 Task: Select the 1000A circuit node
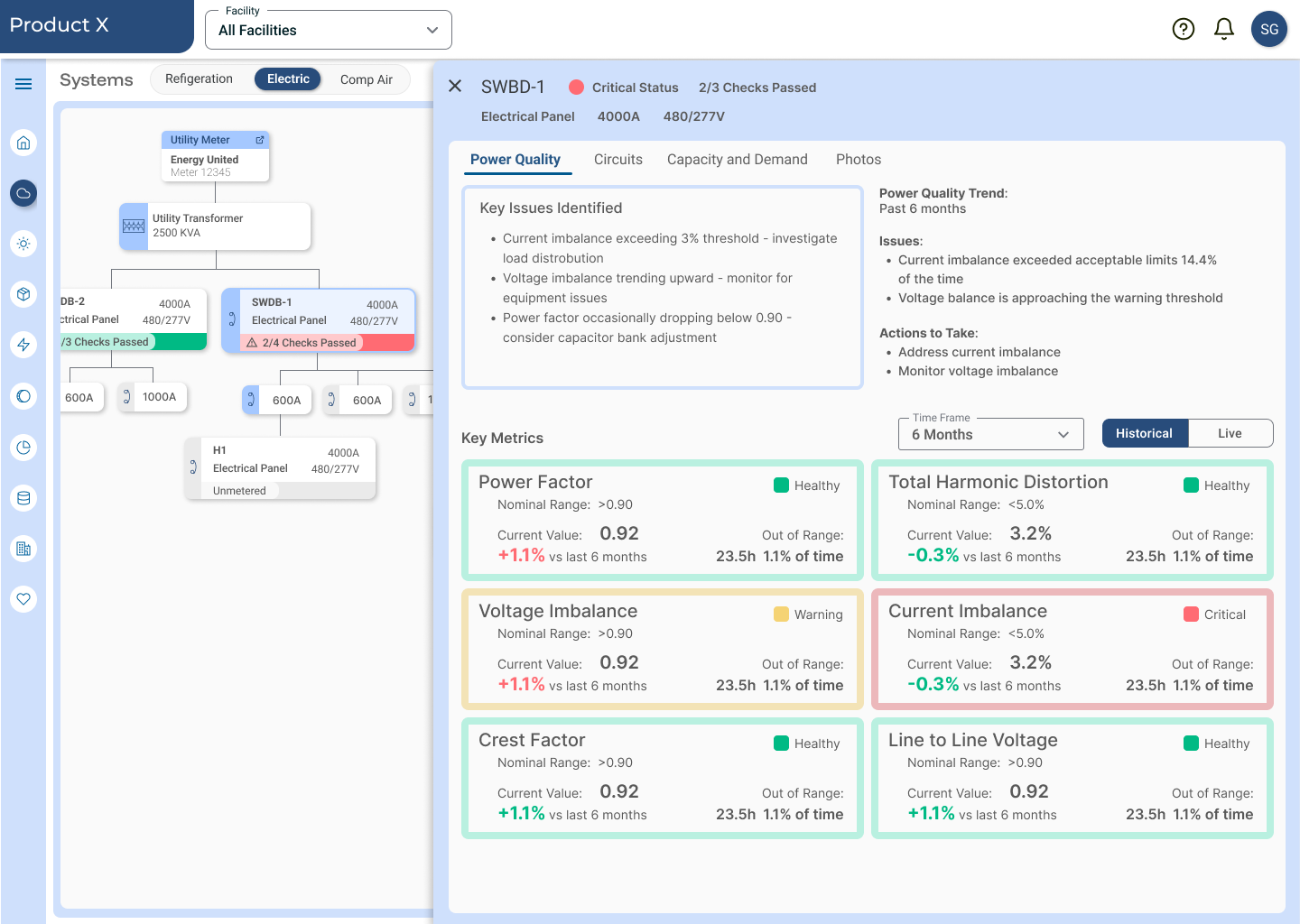(153, 396)
